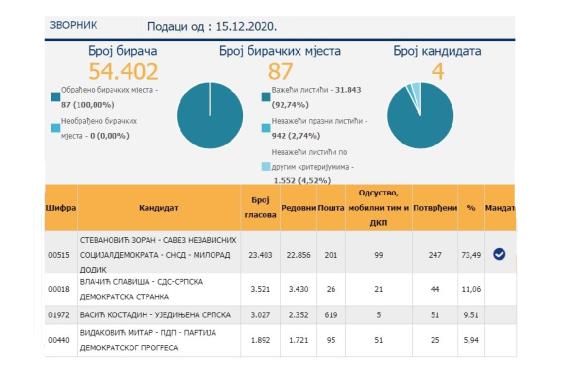Viewport: 580px width, 380px height.
Task: Click polling stations count 87
Action: pos(280,71)
